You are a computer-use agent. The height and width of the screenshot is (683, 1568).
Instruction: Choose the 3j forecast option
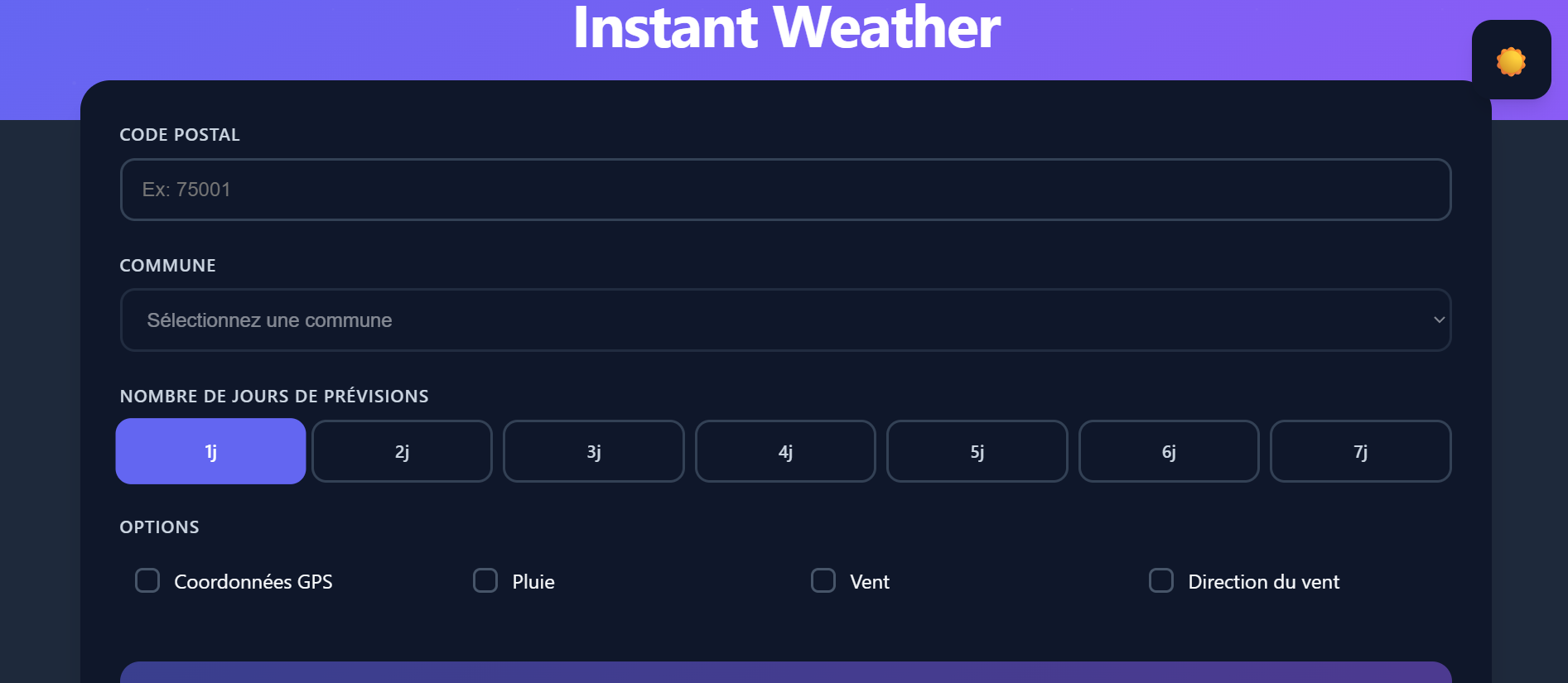pyautogui.click(x=593, y=451)
